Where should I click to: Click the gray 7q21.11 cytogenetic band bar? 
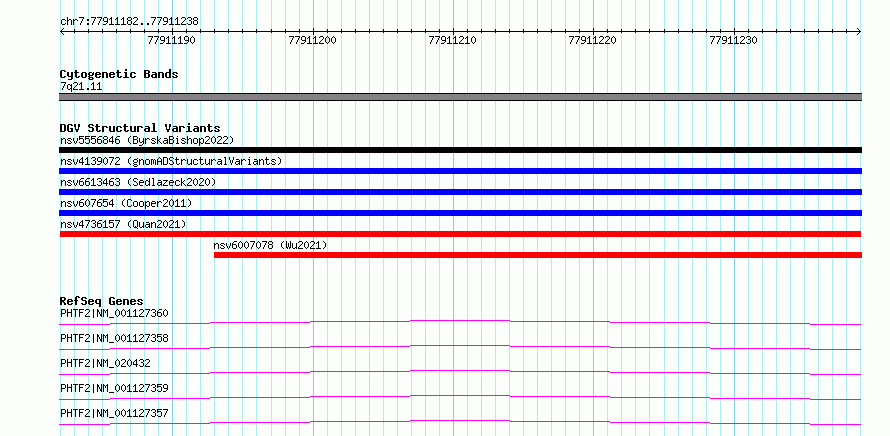(x=460, y=97)
